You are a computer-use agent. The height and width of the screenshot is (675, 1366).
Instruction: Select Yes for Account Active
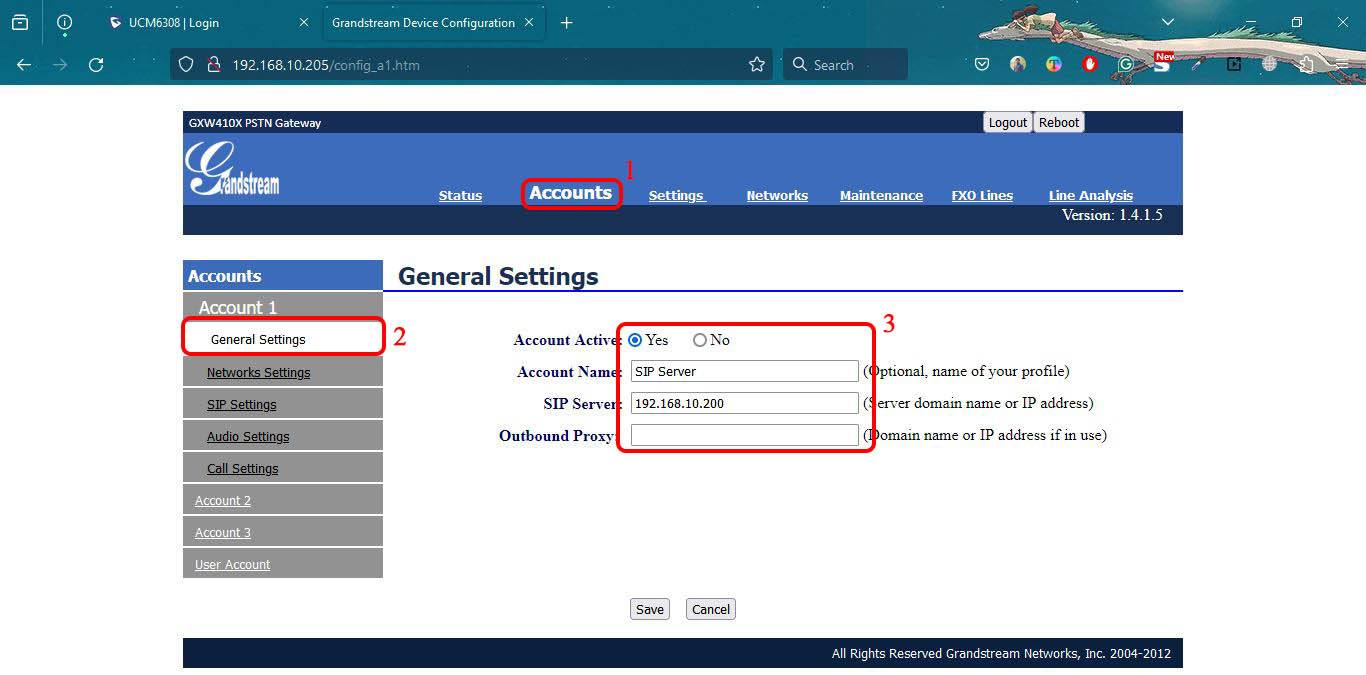(x=635, y=340)
